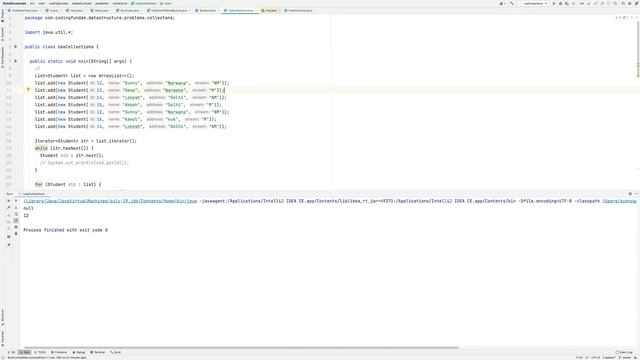
Task: Go to next highlighted error arrow in editor
Action: [636, 18]
